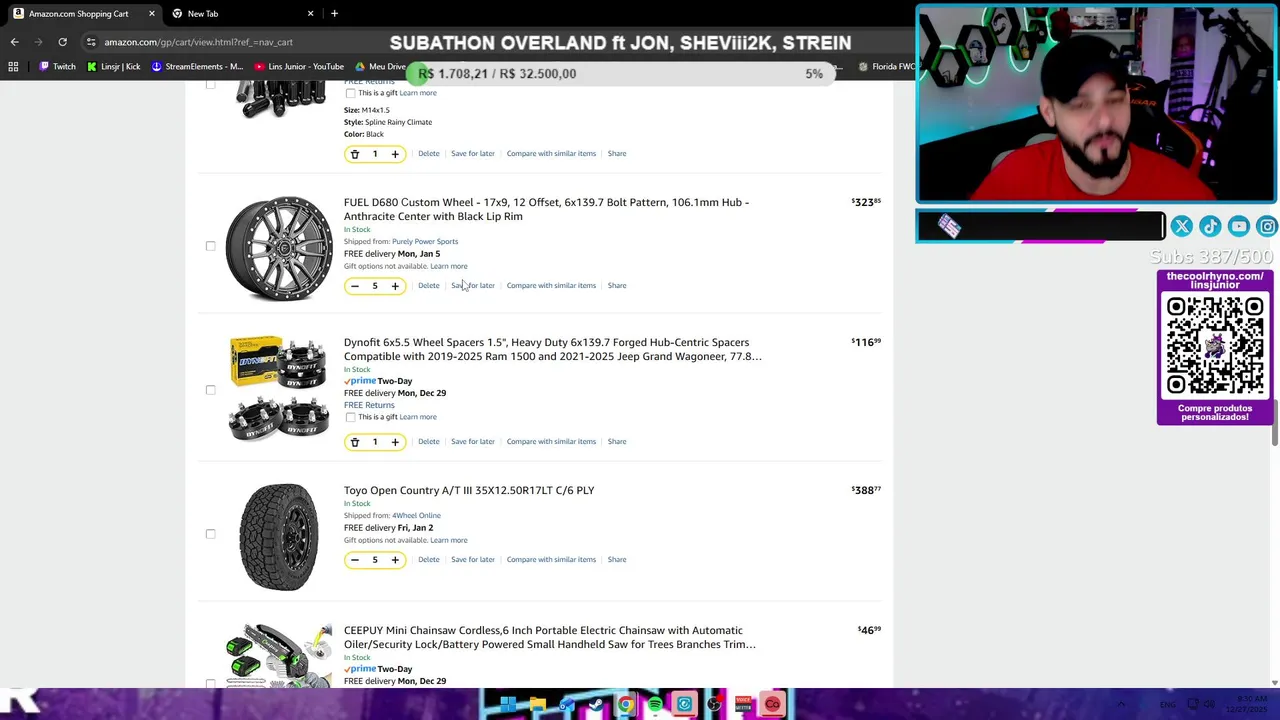Share the FUEL D680 wheel item
This screenshot has width=1280, height=720.
point(617,285)
